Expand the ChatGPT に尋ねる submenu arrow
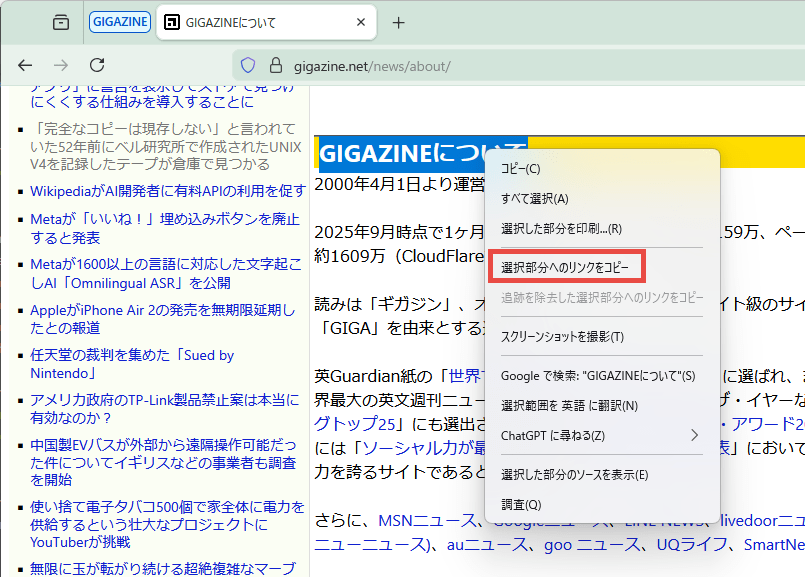805x577 pixels. point(694,435)
